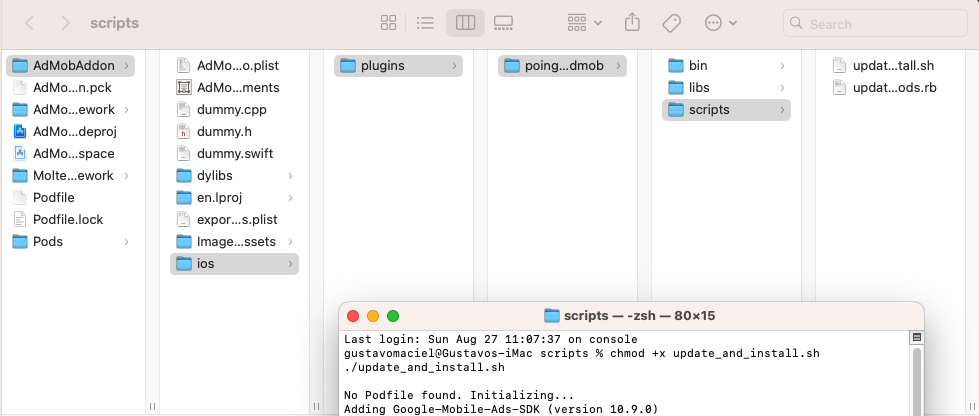
Task: Click the Terminal vertical scrollbar
Action: coord(917,380)
